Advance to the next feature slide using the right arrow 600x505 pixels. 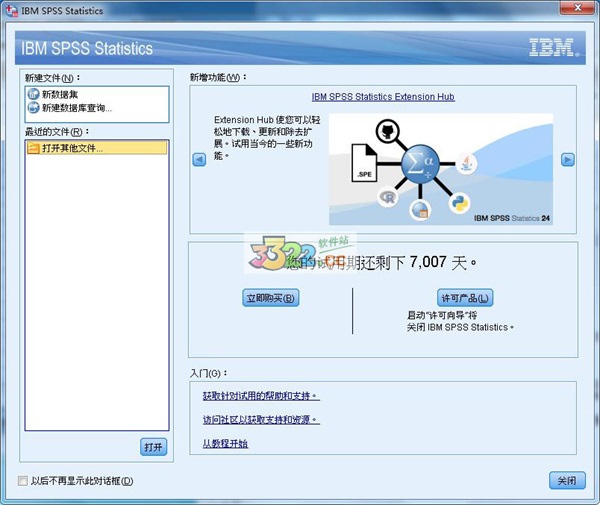coord(568,159)
